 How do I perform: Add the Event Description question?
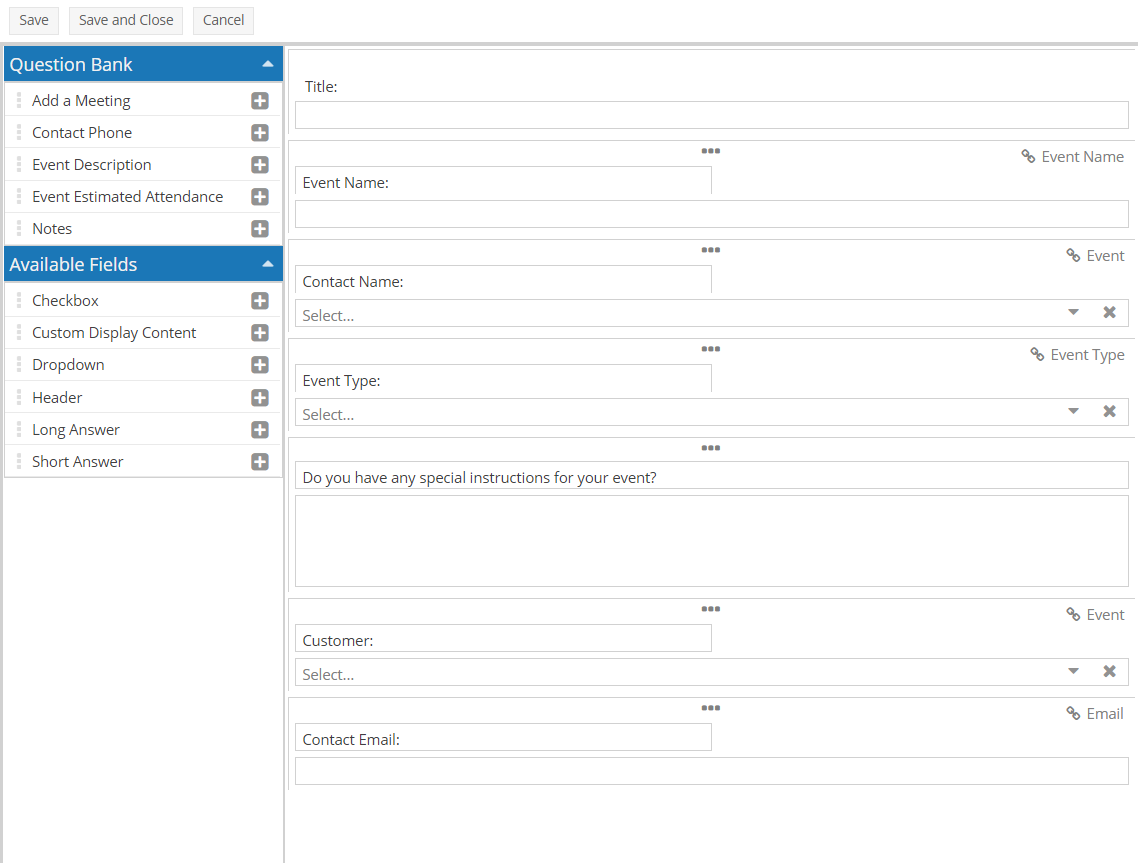tap(260, 165)
